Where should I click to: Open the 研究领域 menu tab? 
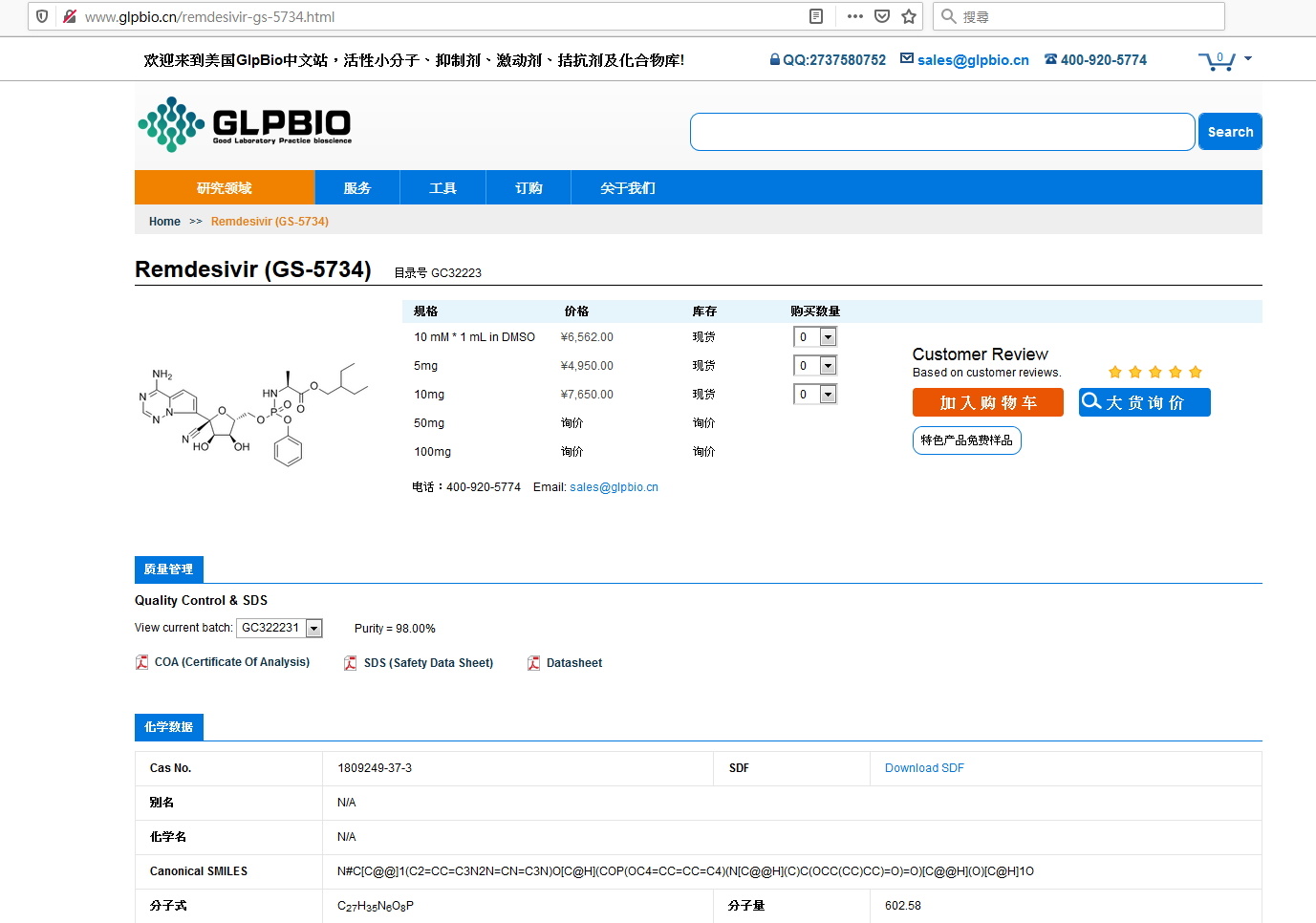225,188
